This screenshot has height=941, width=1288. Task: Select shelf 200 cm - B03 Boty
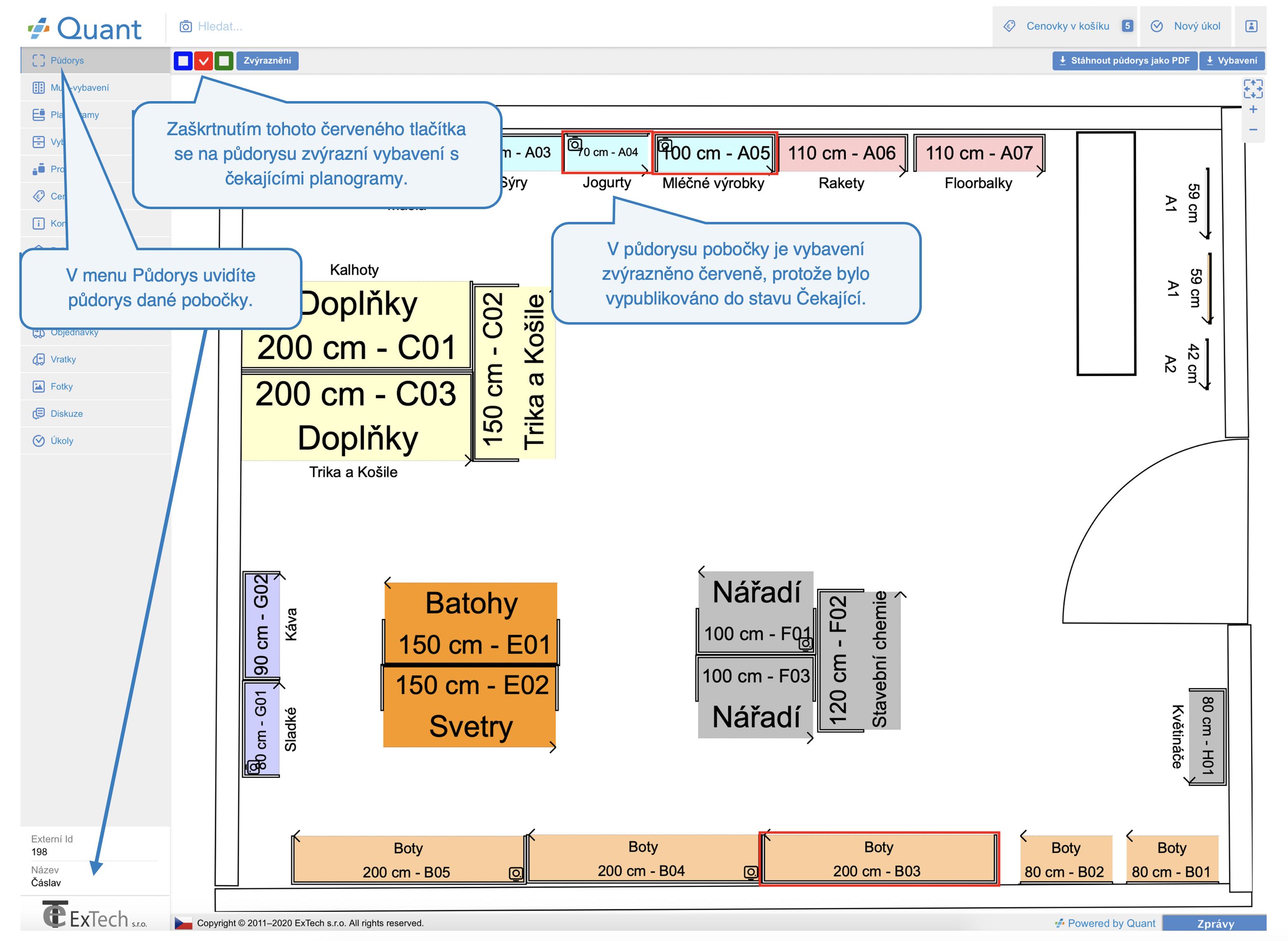879,859
